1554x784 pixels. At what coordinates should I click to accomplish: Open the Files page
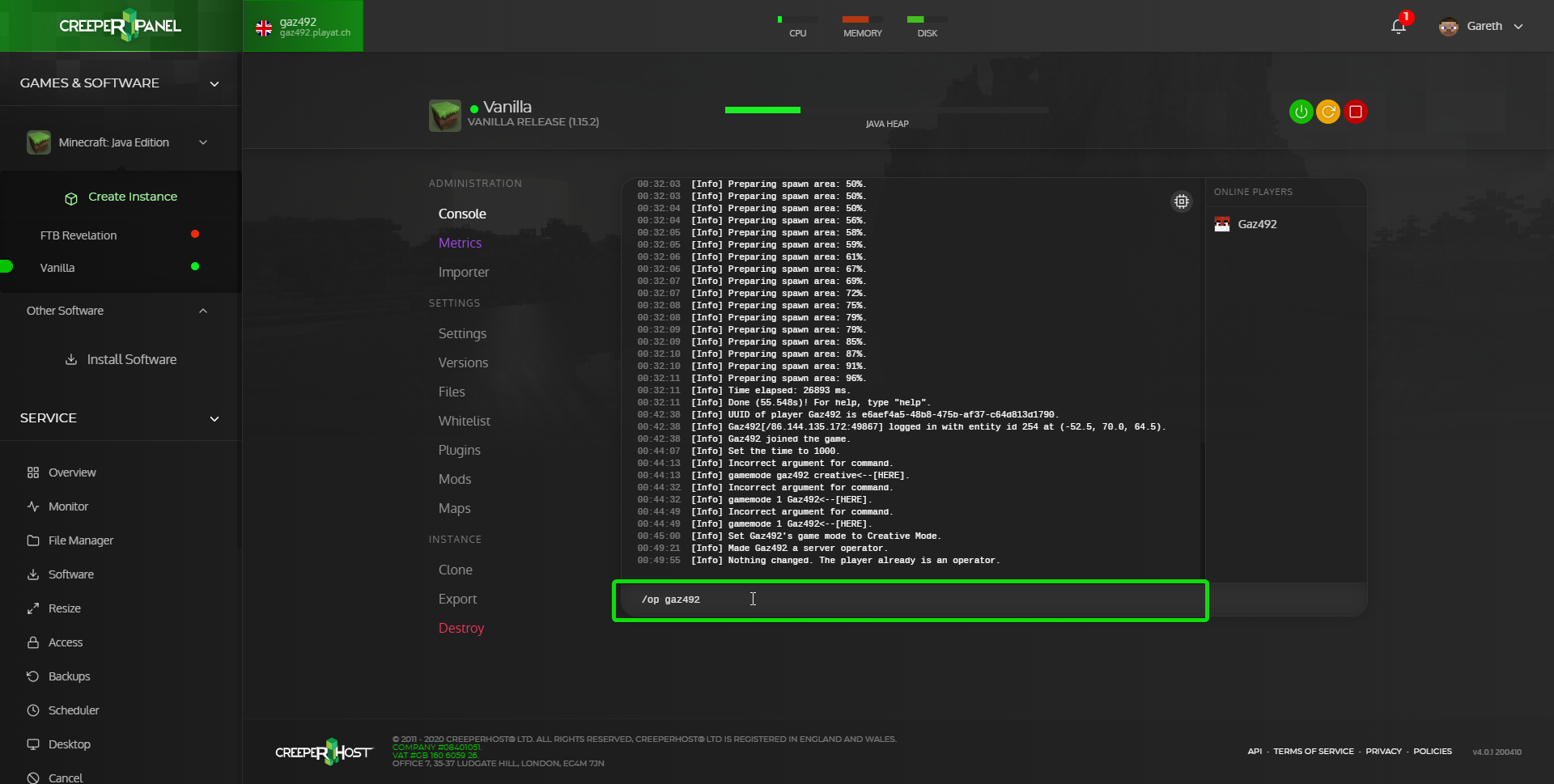(x=452, y=392)
